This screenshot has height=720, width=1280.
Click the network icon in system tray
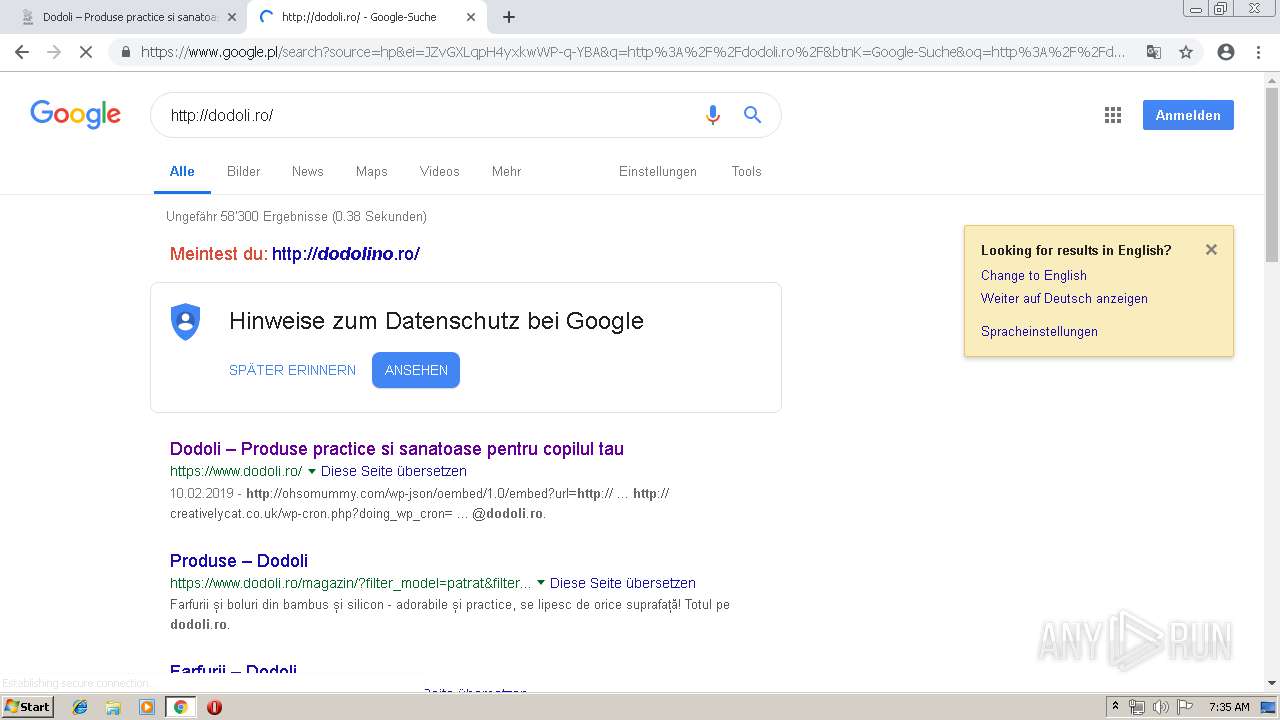[x=1137, y=707]
